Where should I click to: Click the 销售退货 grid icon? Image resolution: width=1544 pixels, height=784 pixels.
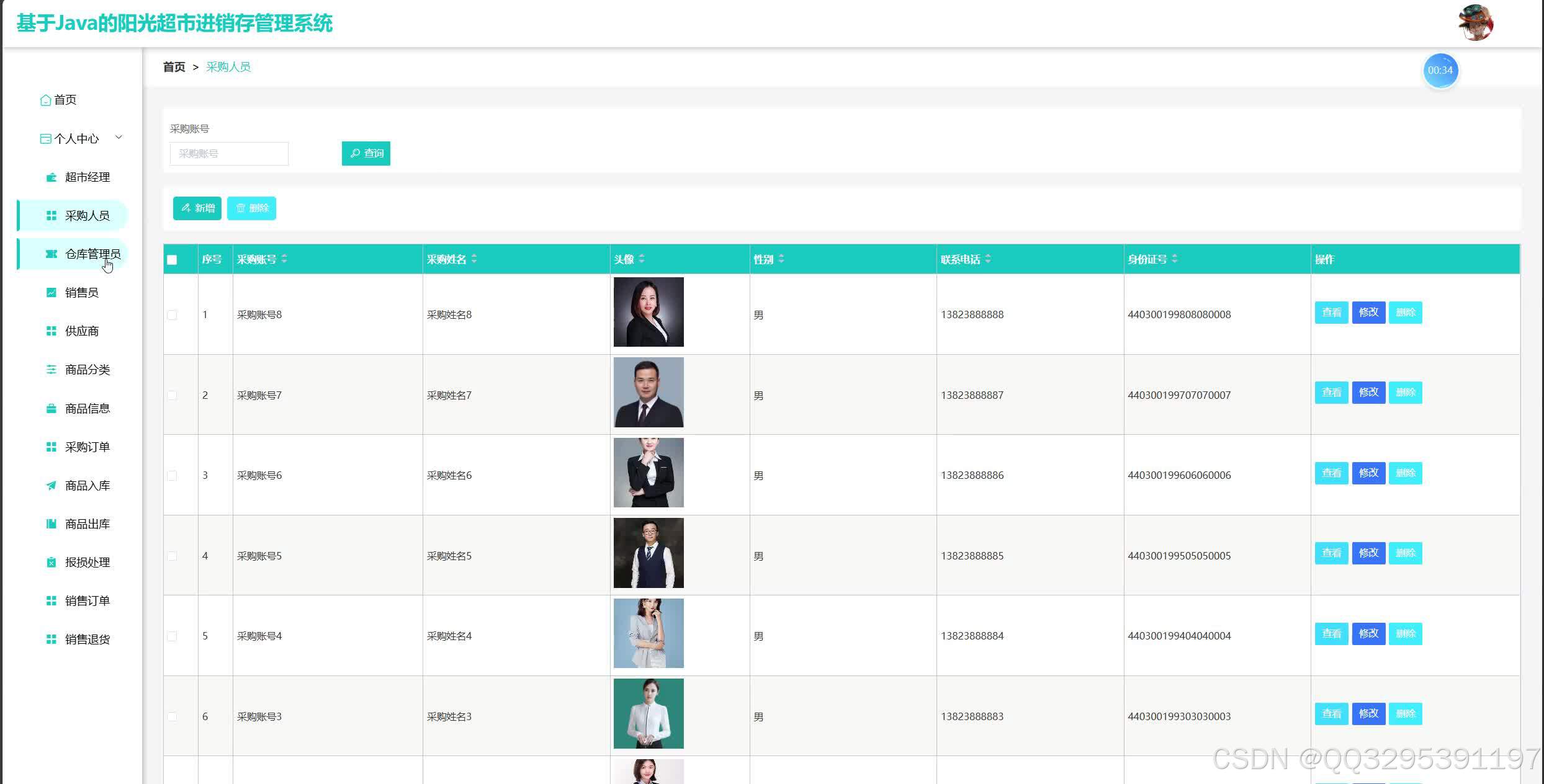point(52,639)
